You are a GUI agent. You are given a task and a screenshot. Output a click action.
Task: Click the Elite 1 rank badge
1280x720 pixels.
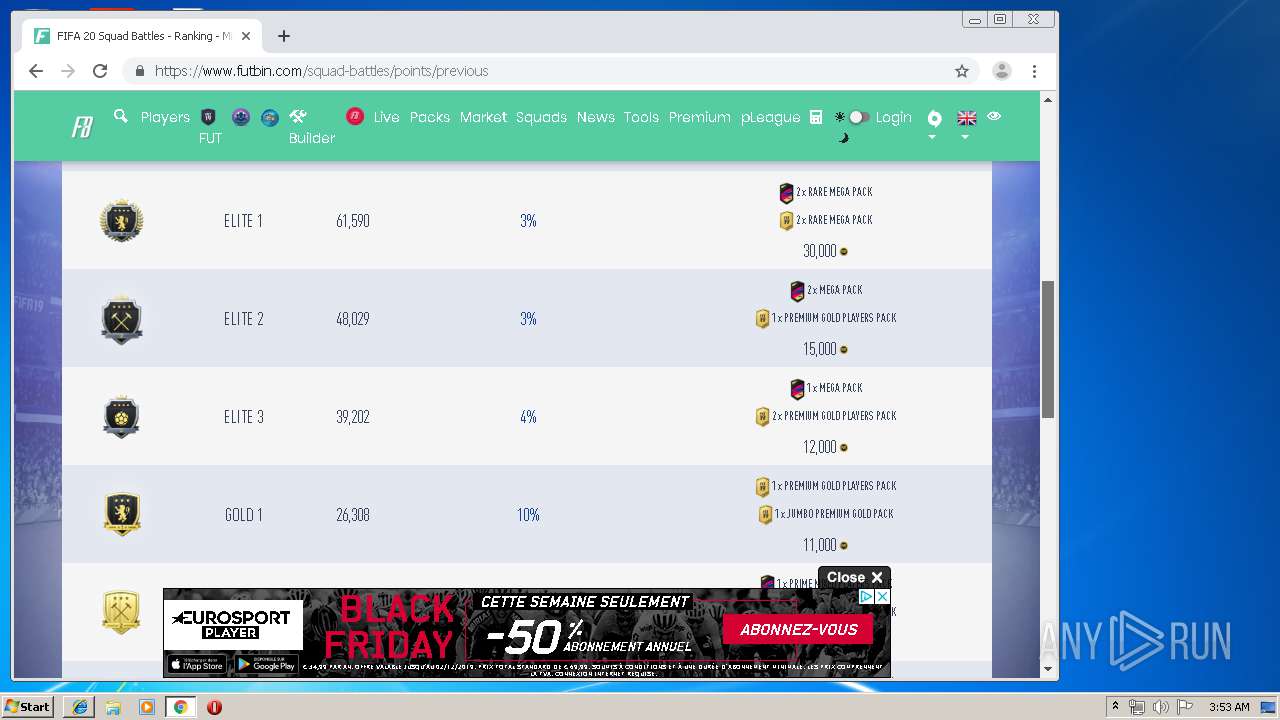[x=122, y=221]
